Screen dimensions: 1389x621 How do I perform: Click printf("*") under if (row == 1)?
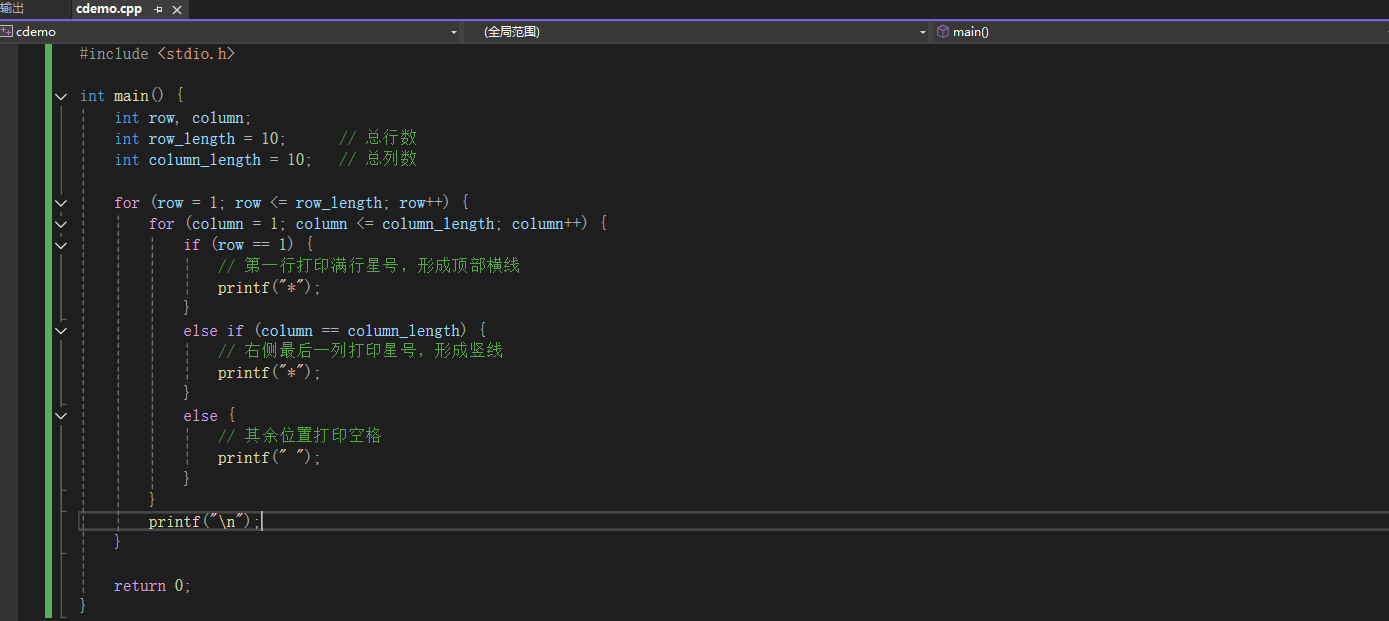(270, 288)
